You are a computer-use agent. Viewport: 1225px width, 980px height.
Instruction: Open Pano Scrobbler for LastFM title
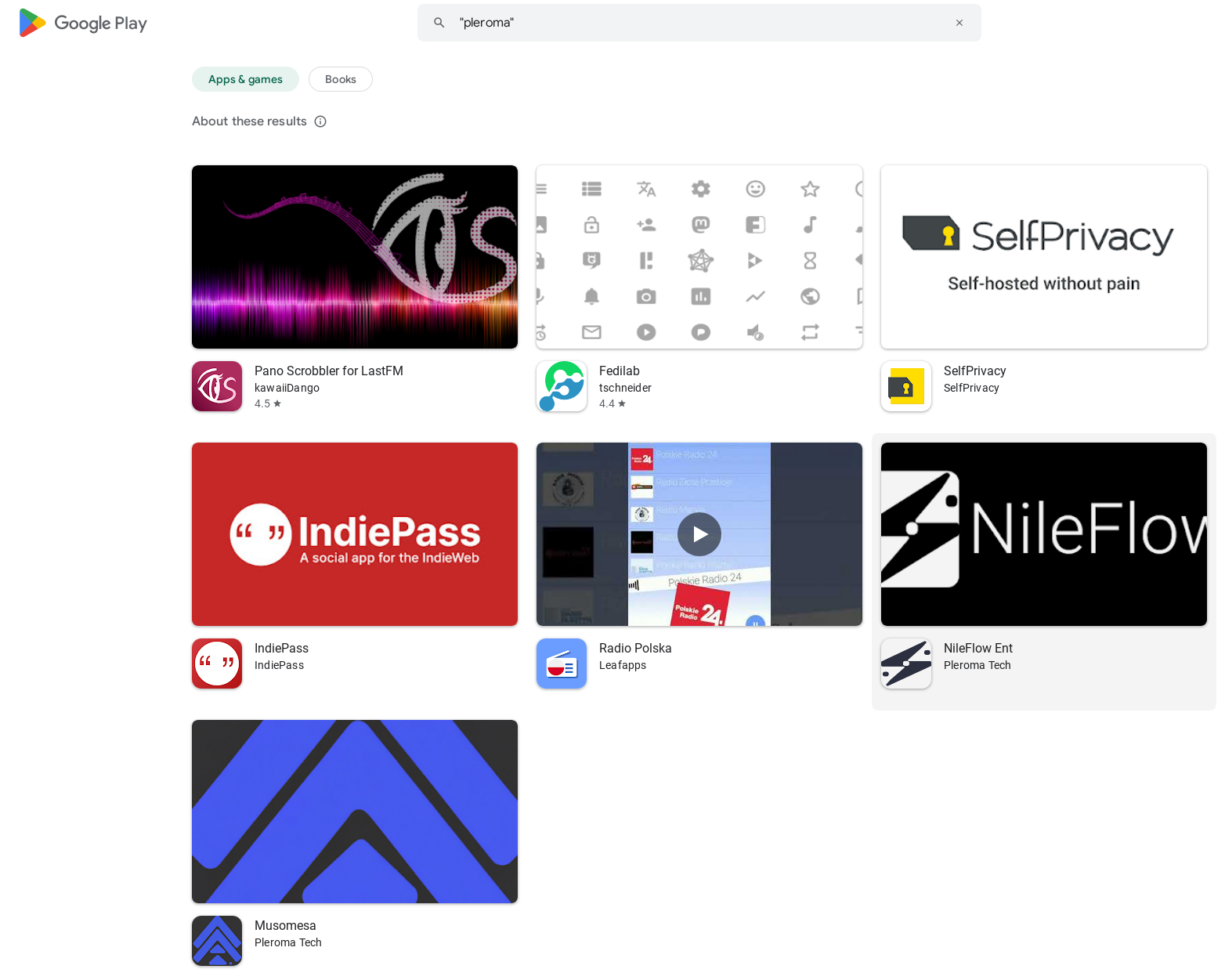point(329,371)
